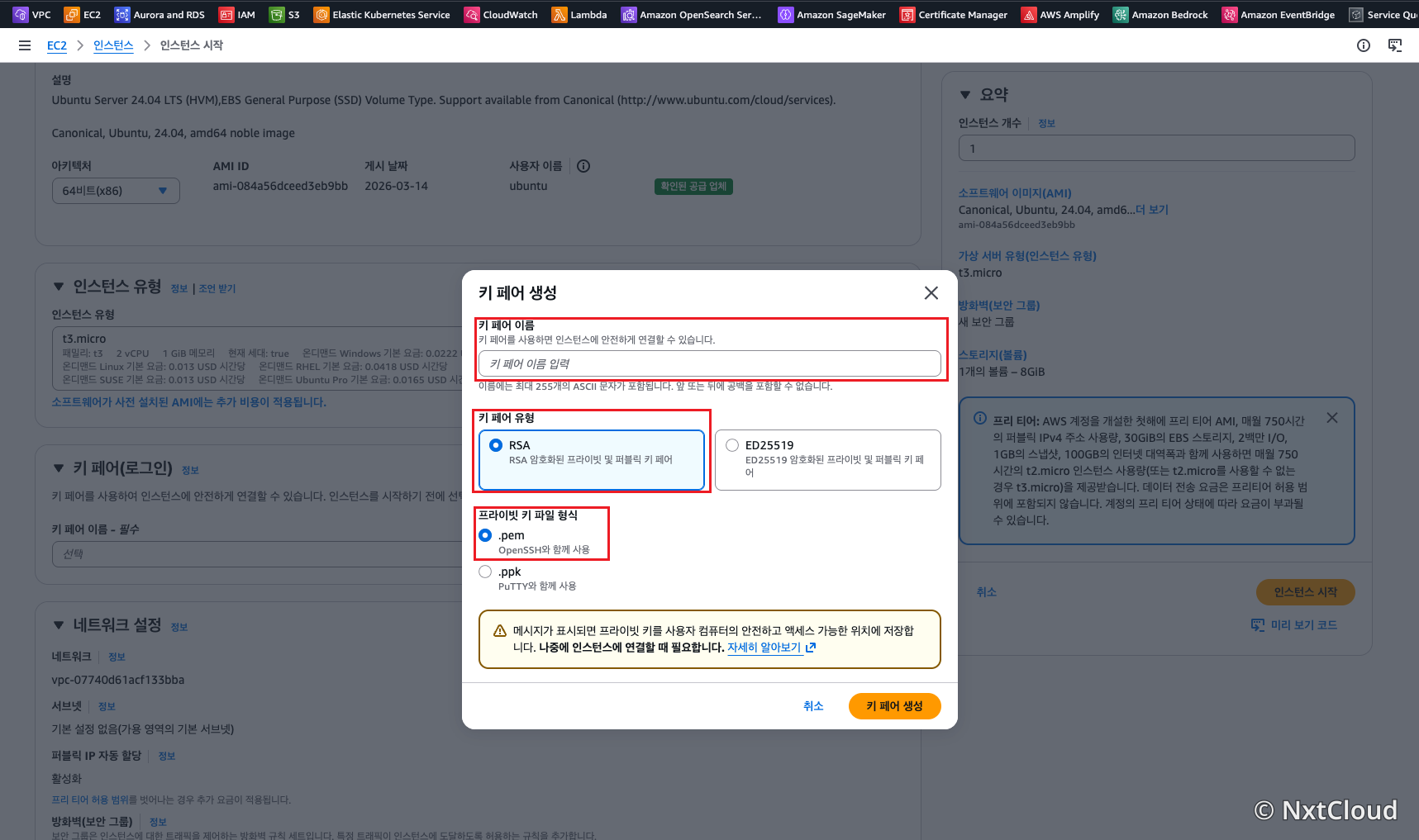Screen dimensions: 1419x840
Task: Open the Amazon EventBridge shortcut icon
Action: pyautogui.click(x=1230, y=14)
